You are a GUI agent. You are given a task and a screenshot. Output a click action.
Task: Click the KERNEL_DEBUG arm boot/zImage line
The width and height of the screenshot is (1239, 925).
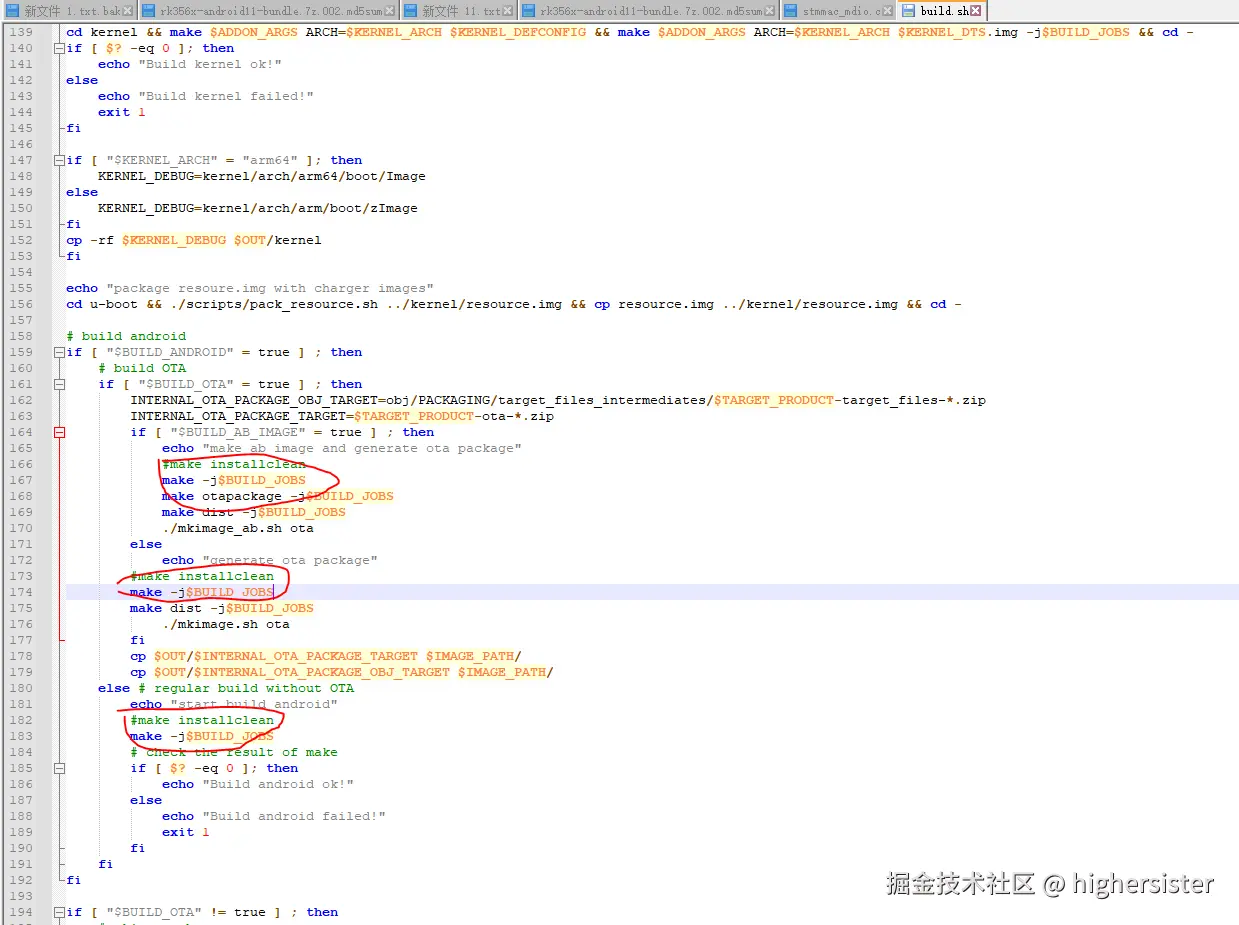(x=257, y=208)
